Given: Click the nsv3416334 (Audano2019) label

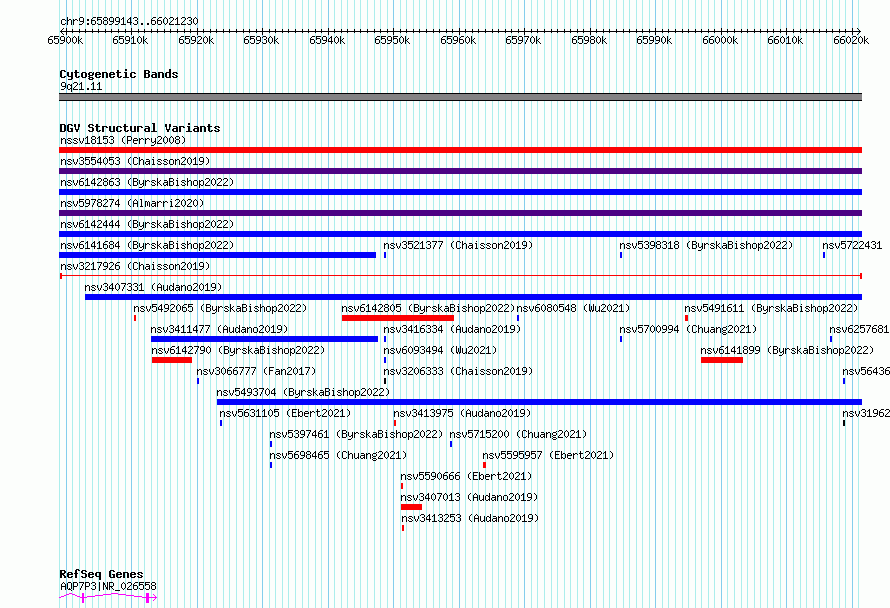Looking at the screenshot, I should tap(452, 329).
